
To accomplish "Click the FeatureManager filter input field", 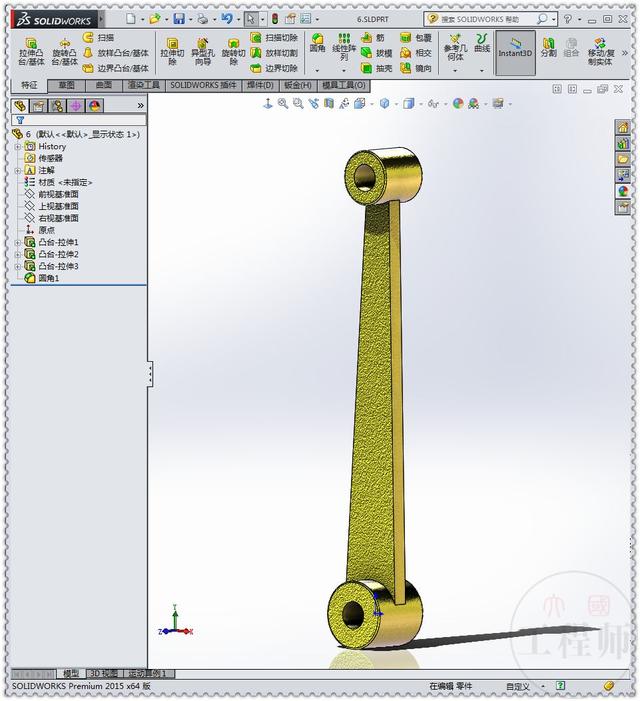I will coord(79,120).
